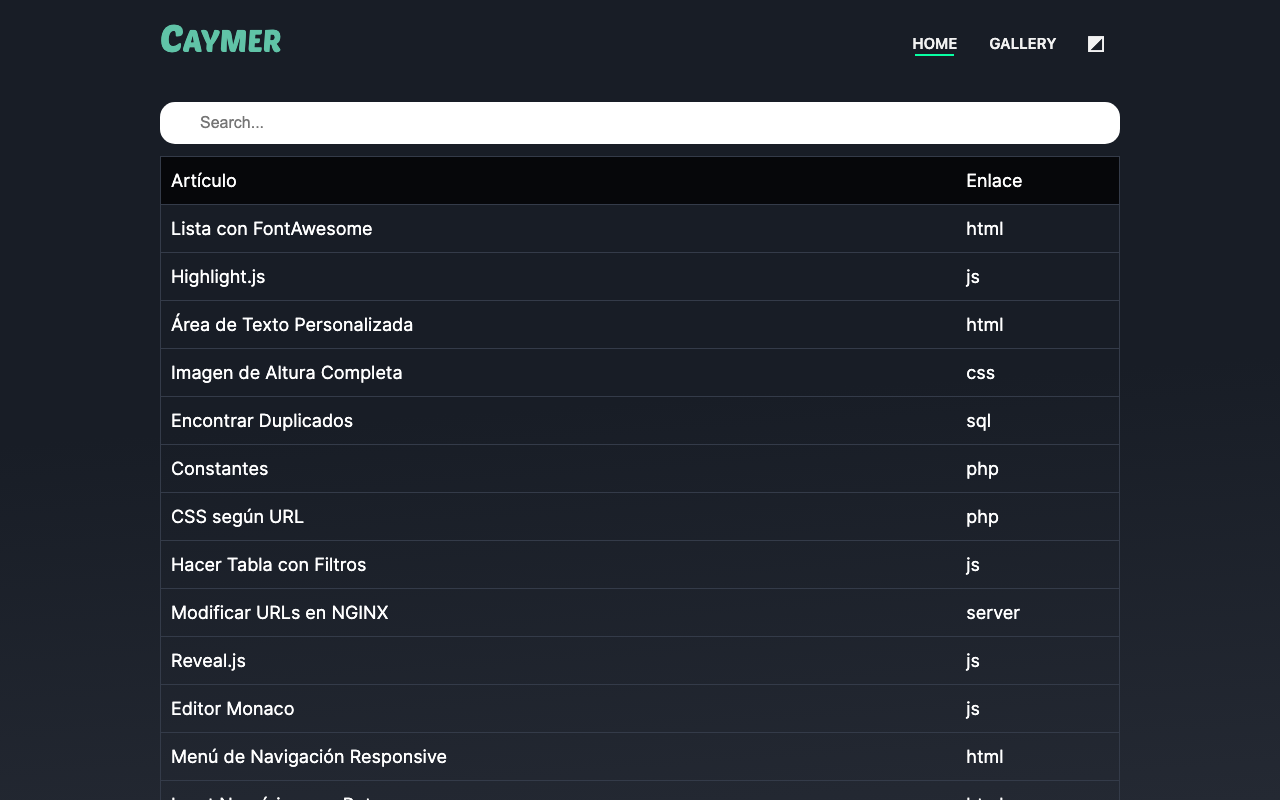Click sql tag in Encontrar Duplicados row

click(979, 421)
